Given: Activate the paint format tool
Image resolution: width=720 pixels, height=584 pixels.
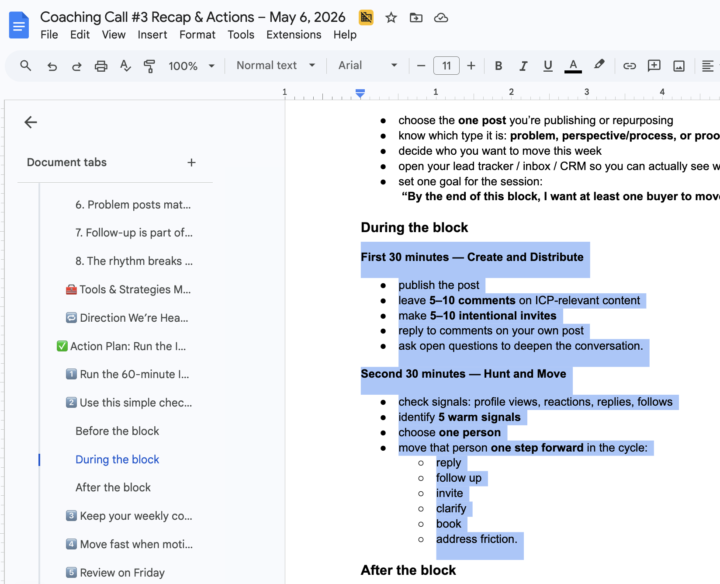Looking at the screenshot, I should [x=149, y=66].
